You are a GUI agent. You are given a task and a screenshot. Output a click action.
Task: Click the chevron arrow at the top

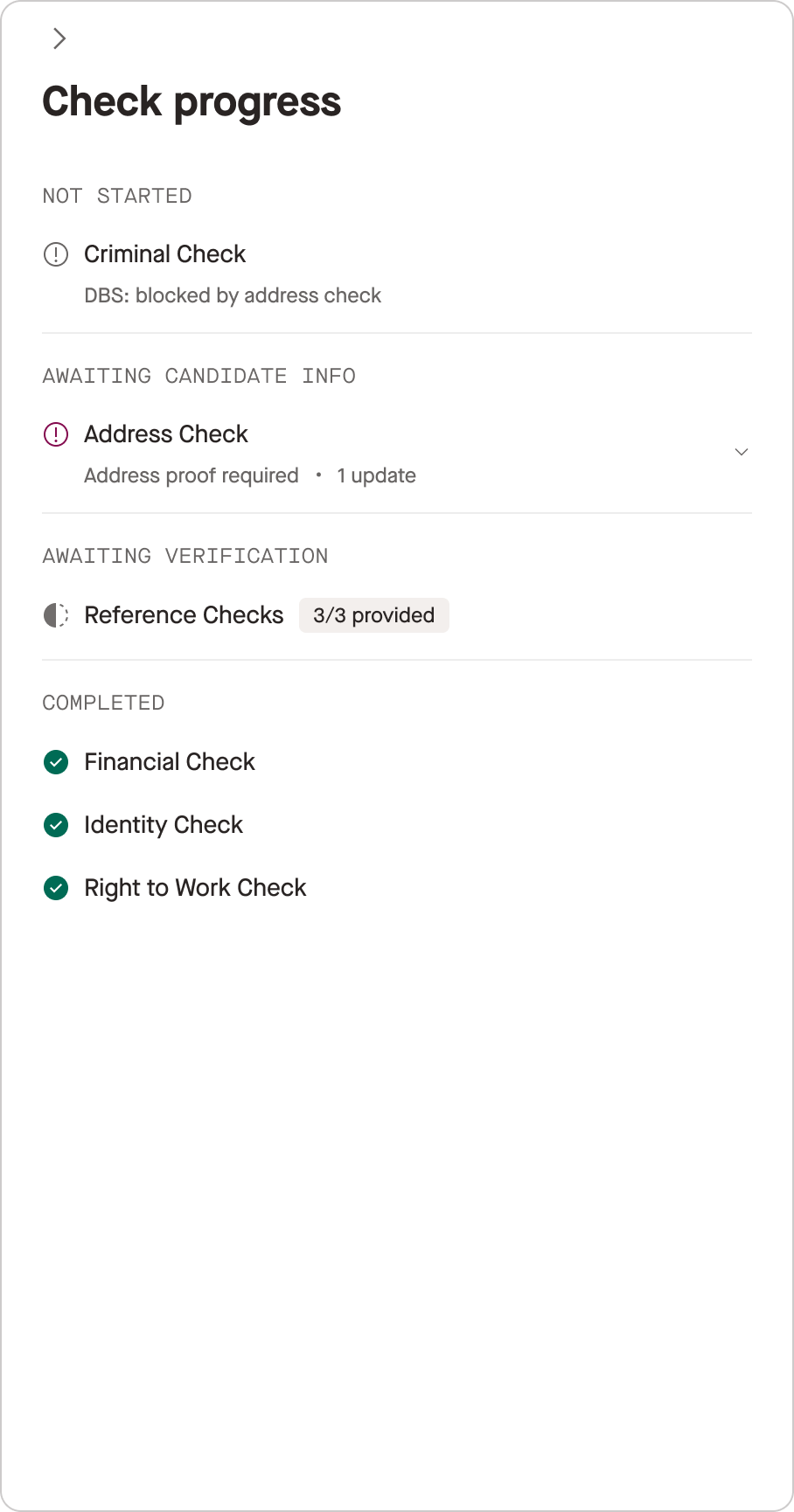tap(59, 38)
